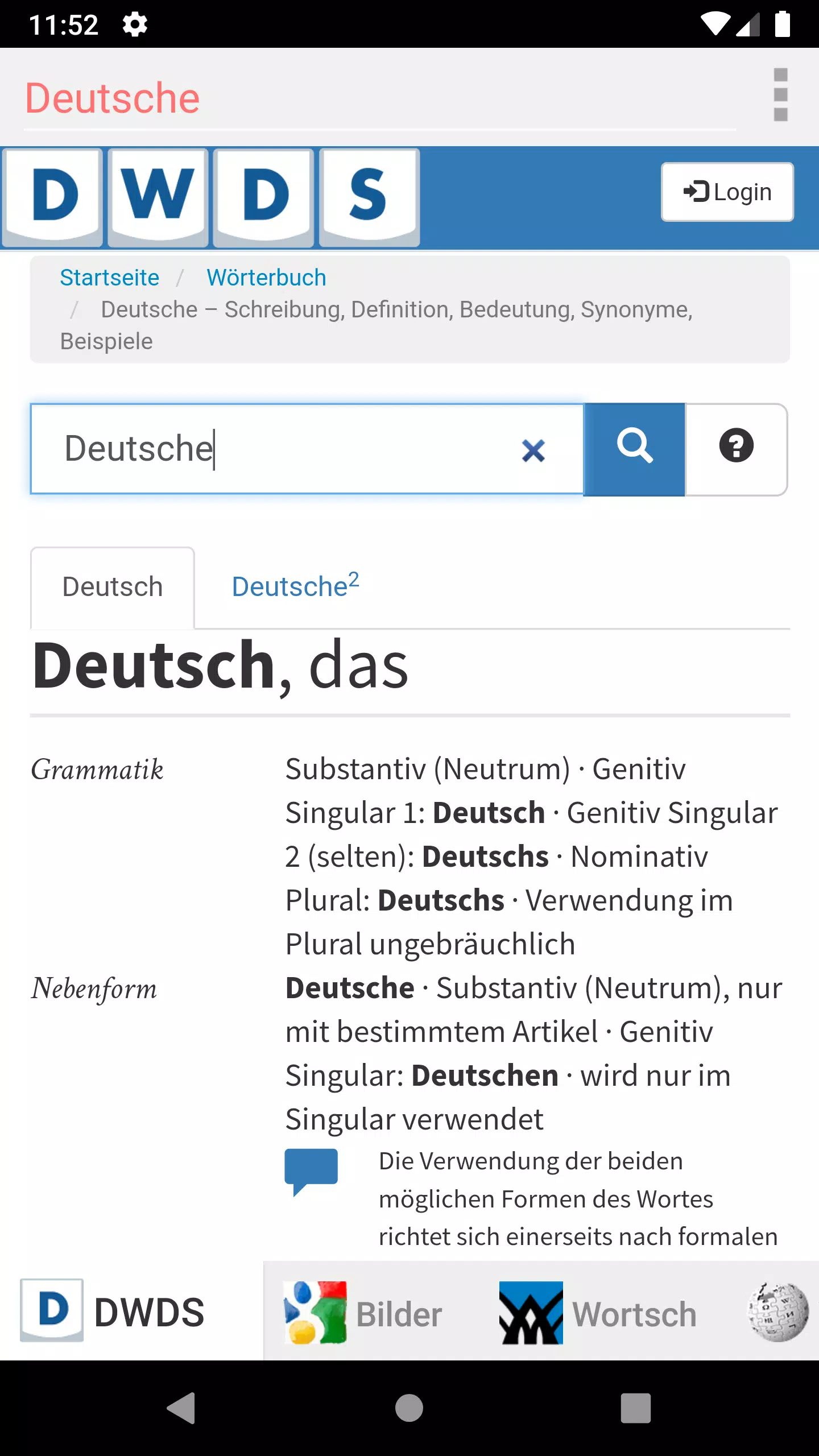Clear the search field with X

(x=533, y=450)
